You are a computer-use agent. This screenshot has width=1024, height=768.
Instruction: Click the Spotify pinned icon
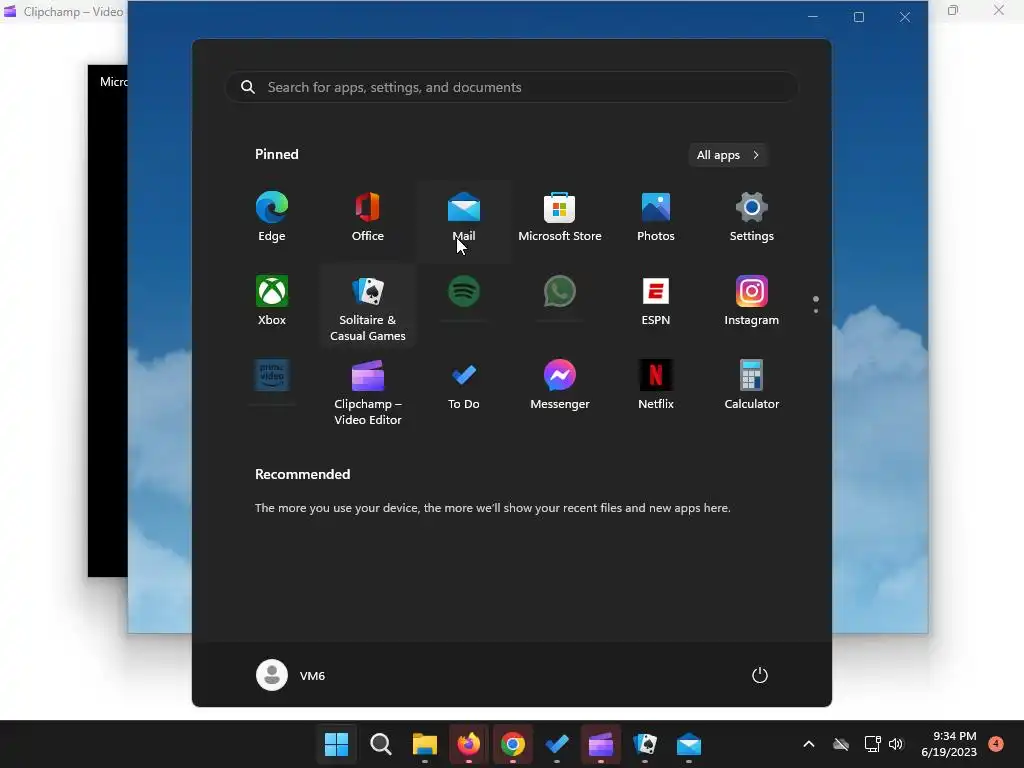464,292
